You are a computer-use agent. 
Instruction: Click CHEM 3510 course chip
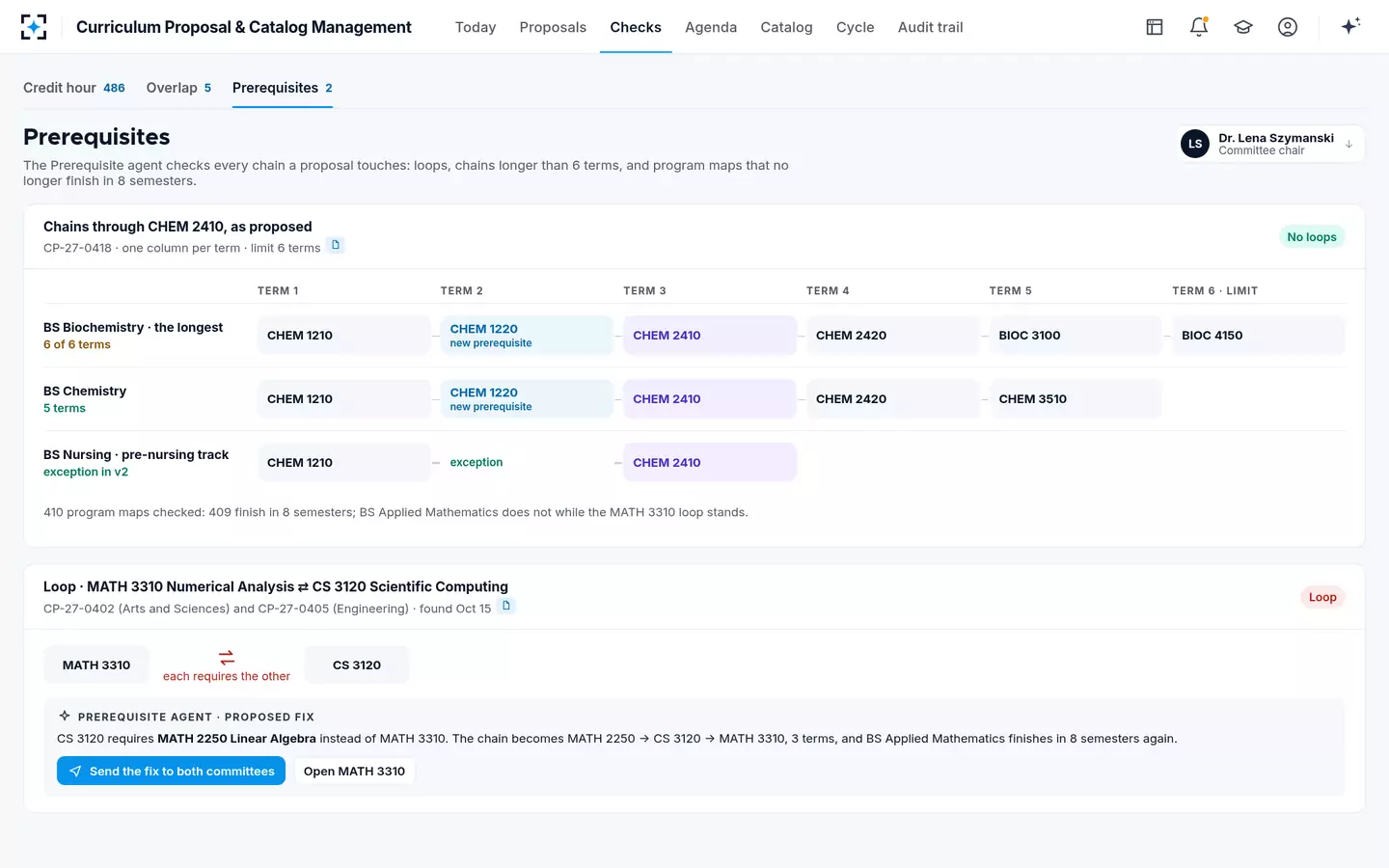1076,399
